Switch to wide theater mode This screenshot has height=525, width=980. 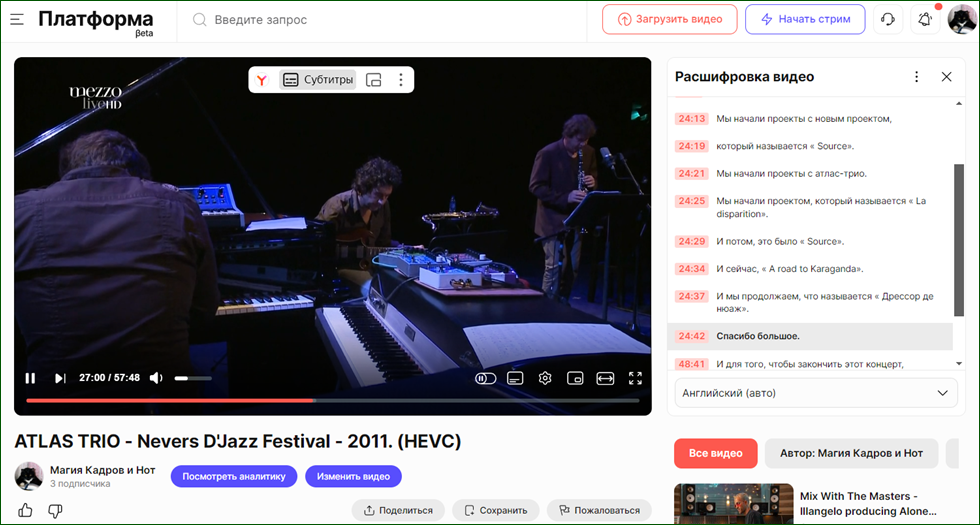[605, 378]
